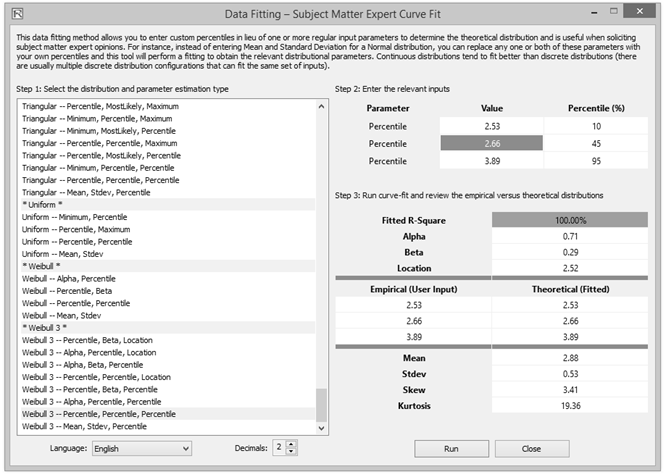Click the Run button
This screenshot has height=474, width=668.
click(451, 449)
